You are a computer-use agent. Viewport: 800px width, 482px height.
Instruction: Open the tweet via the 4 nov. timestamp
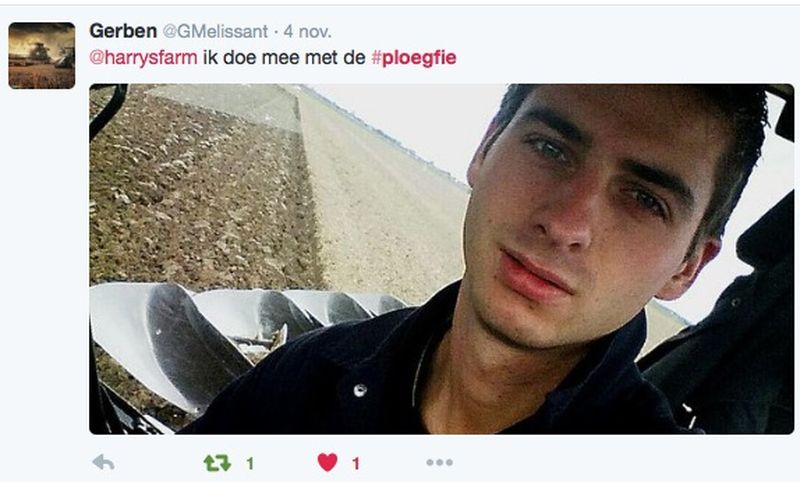point(308,32)
